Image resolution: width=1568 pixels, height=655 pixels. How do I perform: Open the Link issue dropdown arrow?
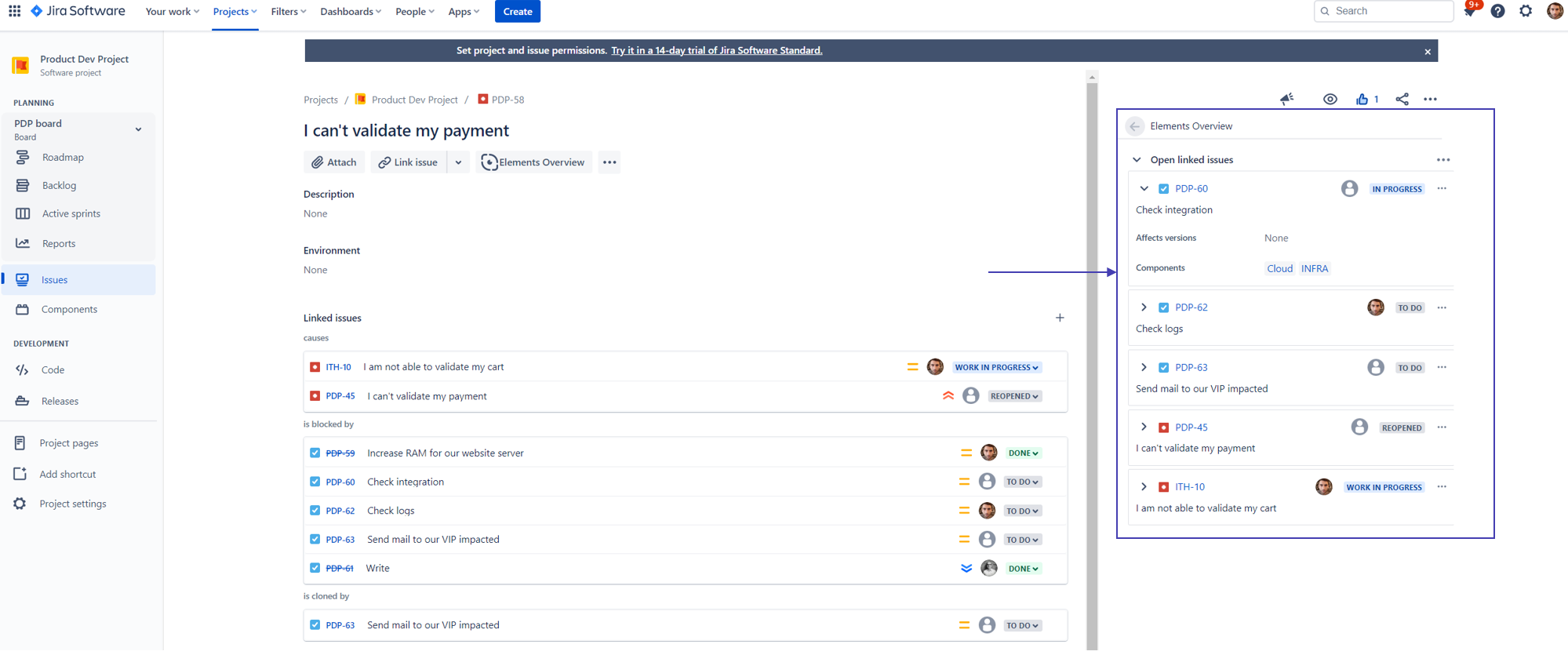(458, 162)
